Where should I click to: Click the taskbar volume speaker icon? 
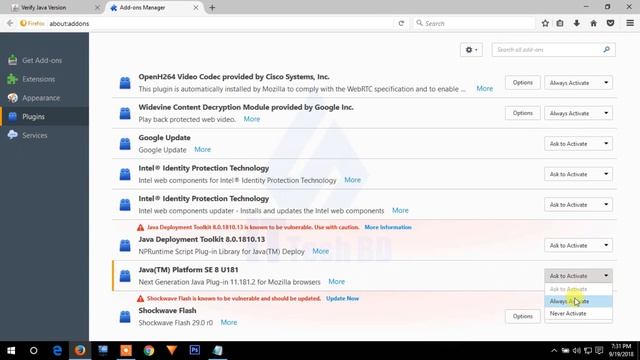pos(577,351)
